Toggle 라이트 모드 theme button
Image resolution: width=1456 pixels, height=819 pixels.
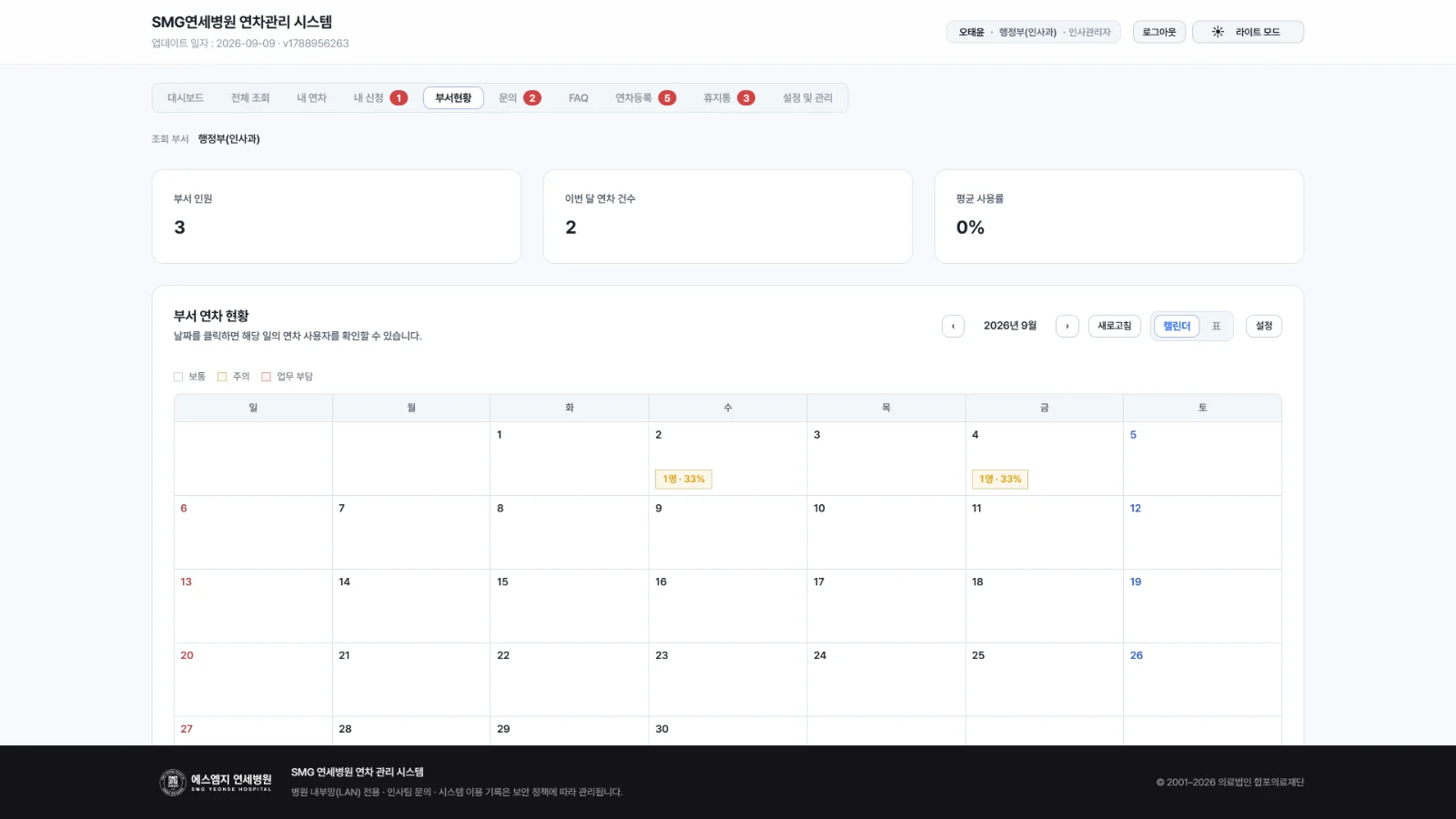click(x=1248, y=32)
